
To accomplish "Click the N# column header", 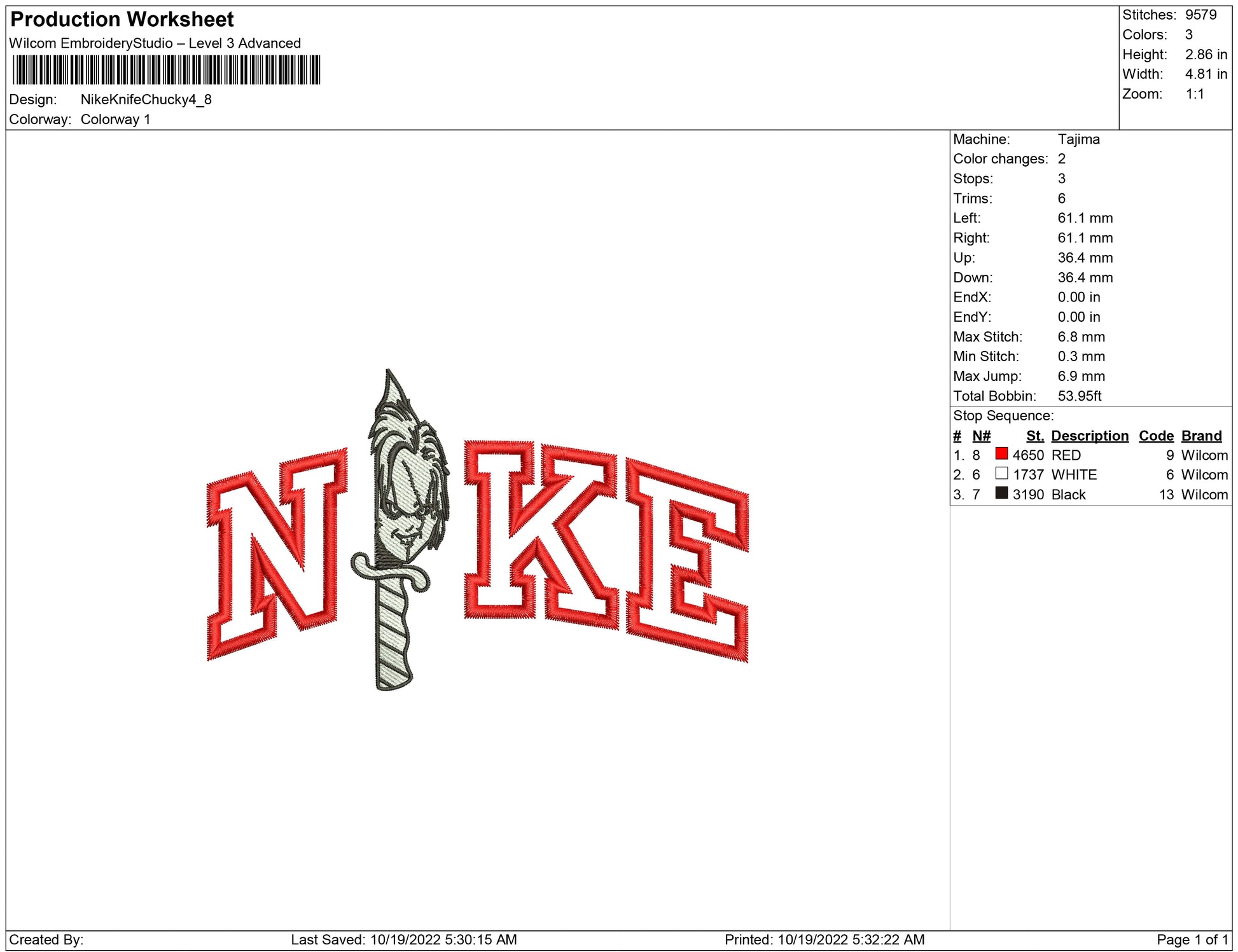I will (x=981, y=436).
